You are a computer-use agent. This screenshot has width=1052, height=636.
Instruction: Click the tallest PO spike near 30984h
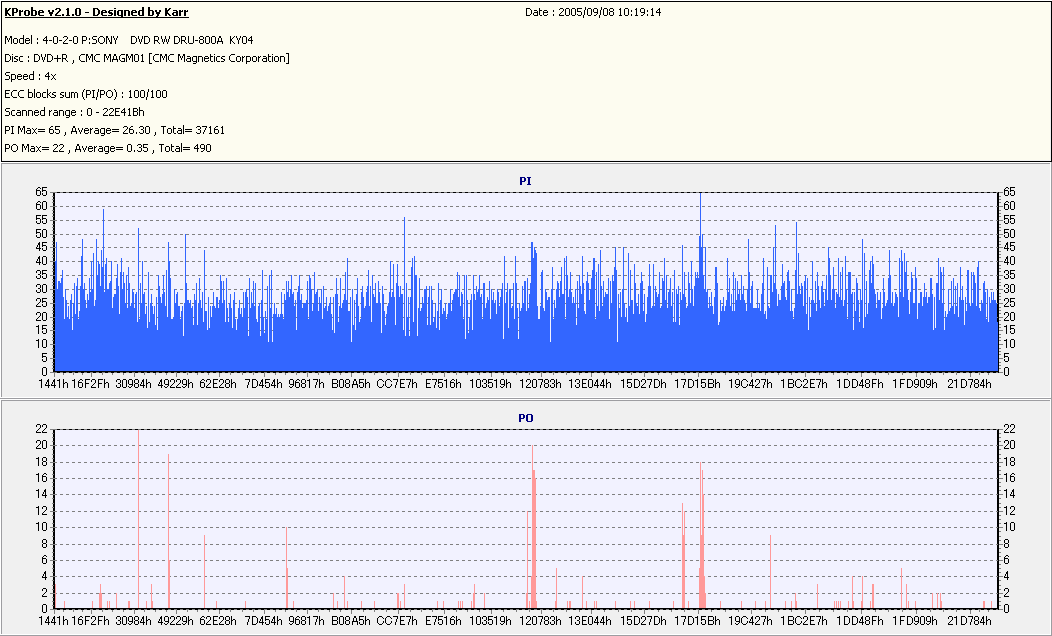pos(138,519)
